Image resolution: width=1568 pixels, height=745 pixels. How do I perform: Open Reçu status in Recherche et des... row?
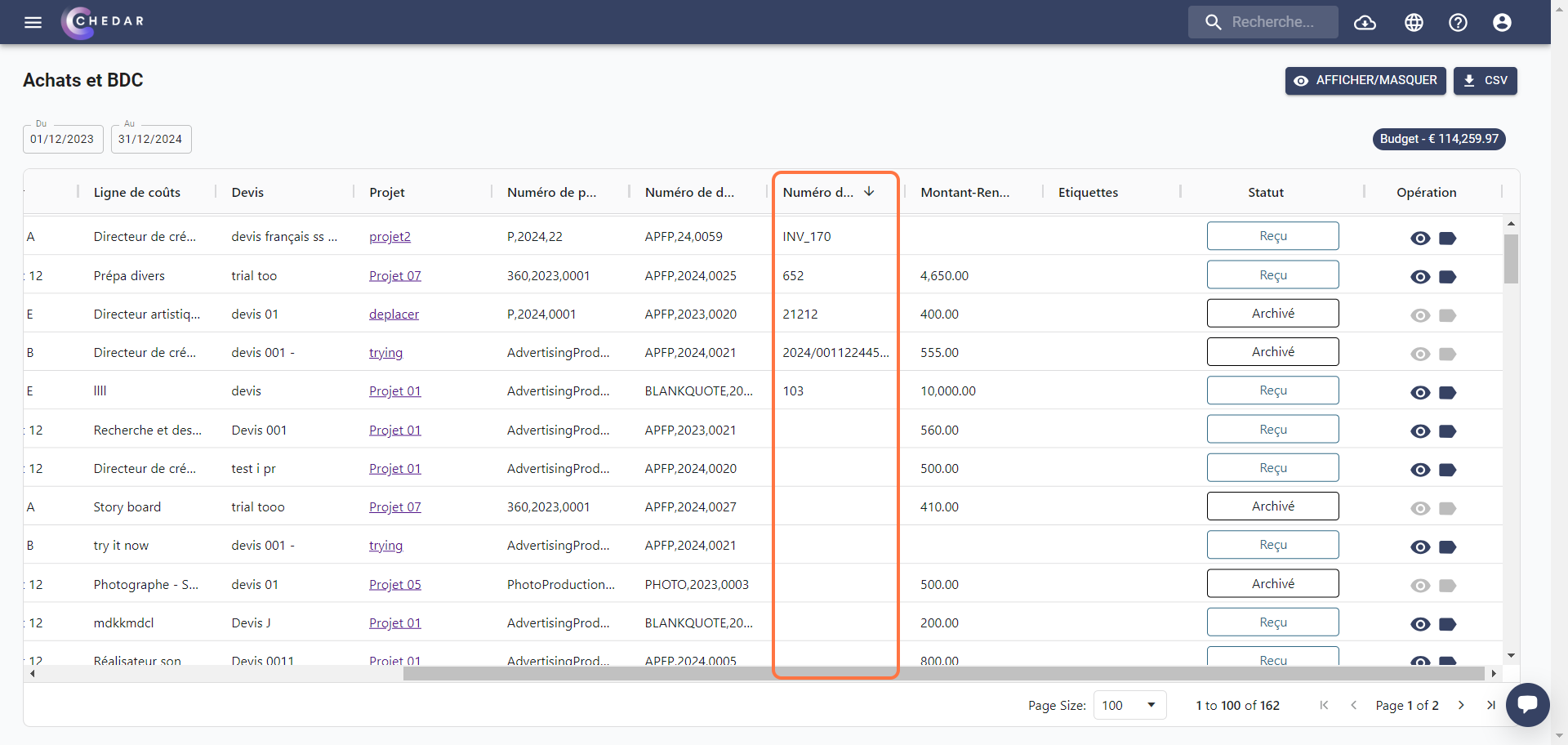click(1273, 430)
